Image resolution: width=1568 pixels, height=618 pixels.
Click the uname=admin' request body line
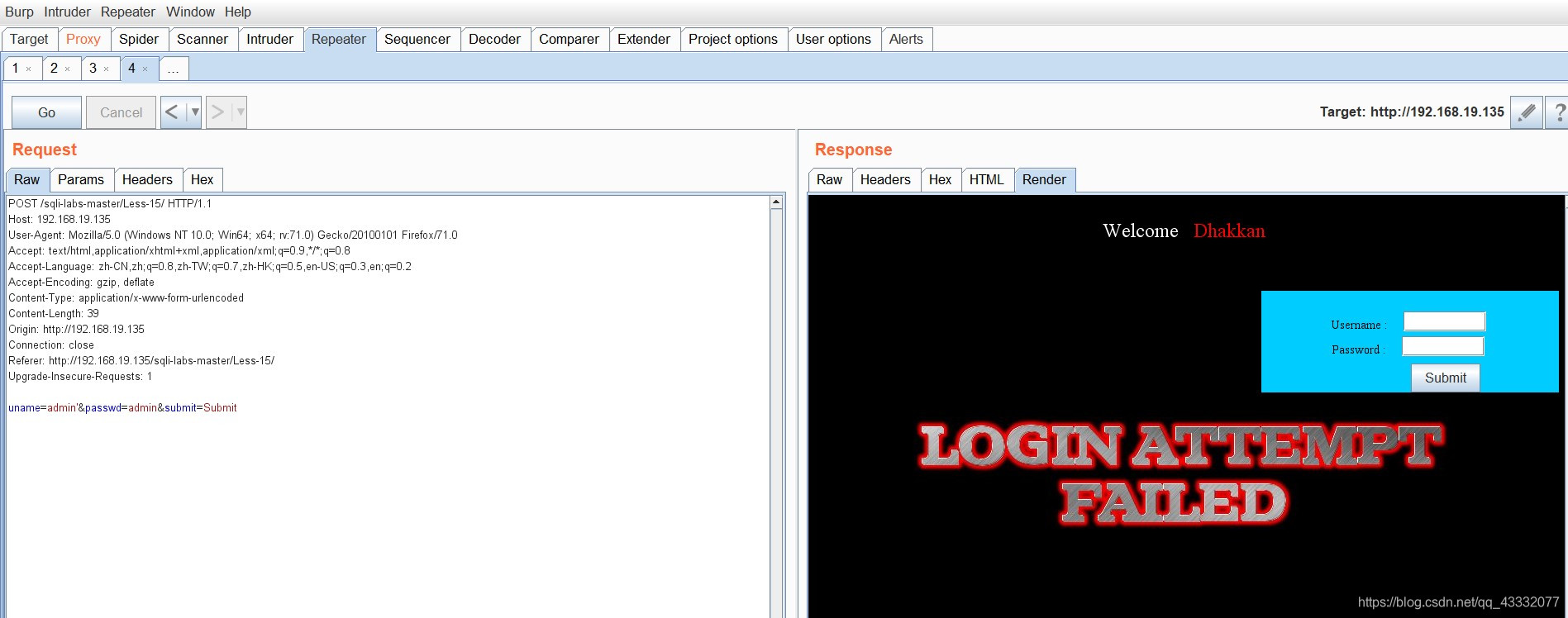click(x=122, y=408)
